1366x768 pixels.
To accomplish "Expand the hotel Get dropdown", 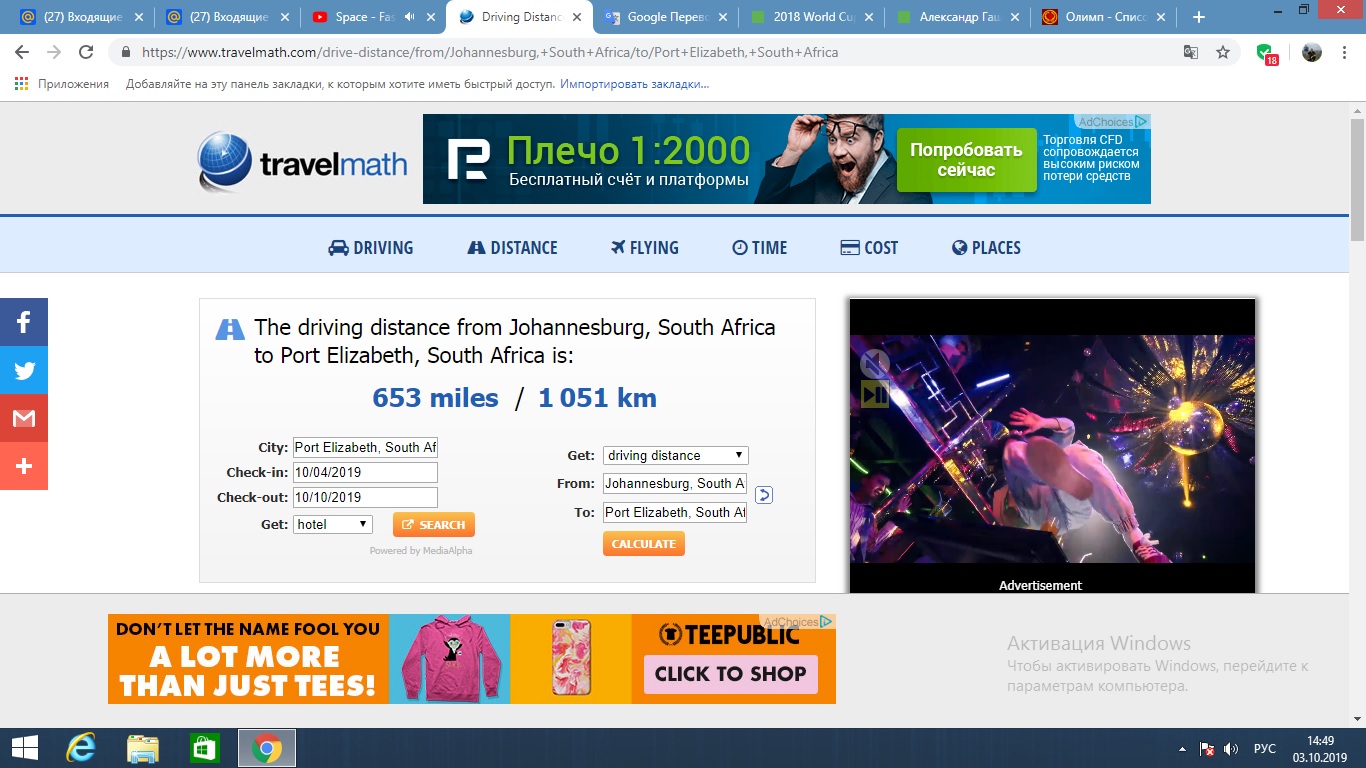I will click(333, 524).
